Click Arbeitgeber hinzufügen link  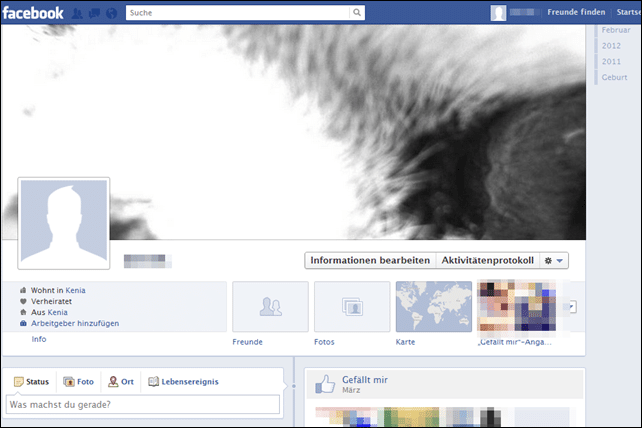75,324
